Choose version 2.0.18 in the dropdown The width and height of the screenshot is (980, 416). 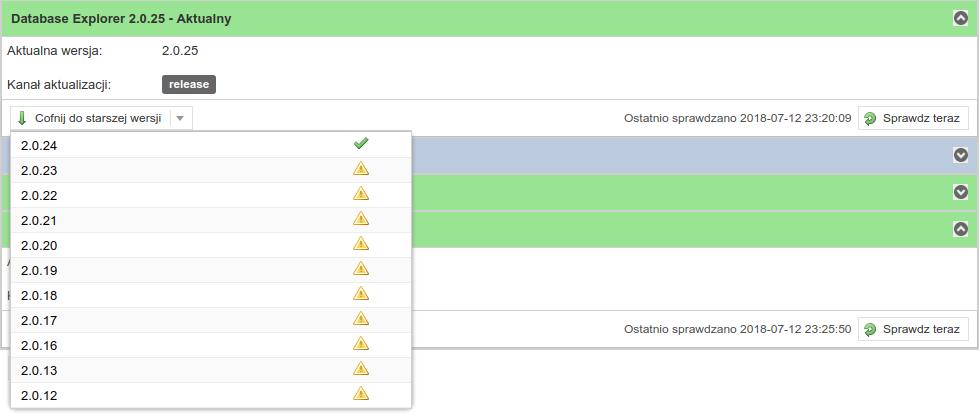tap(211, 295)
